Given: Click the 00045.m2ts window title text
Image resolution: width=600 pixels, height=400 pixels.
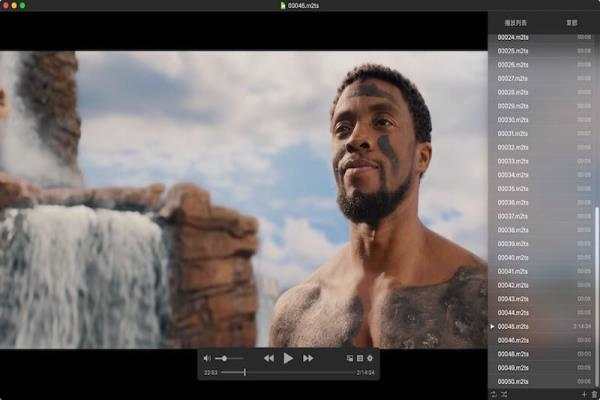Looking at the screenshot, I should pyautogui.click(x=303, y=5).
